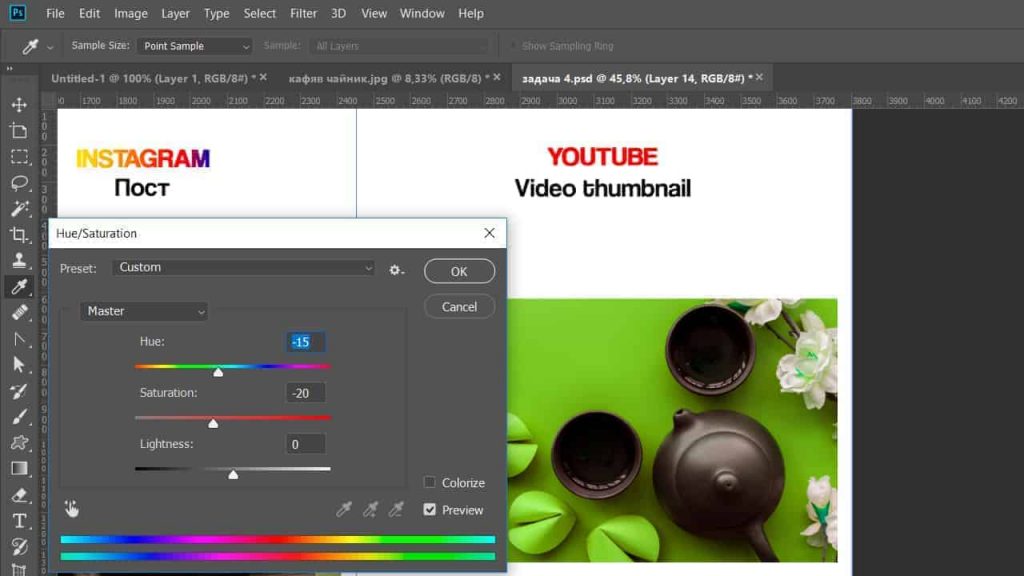Open the Sample All Layers dropdown
Screen dimensions: 1024x576
399,46
